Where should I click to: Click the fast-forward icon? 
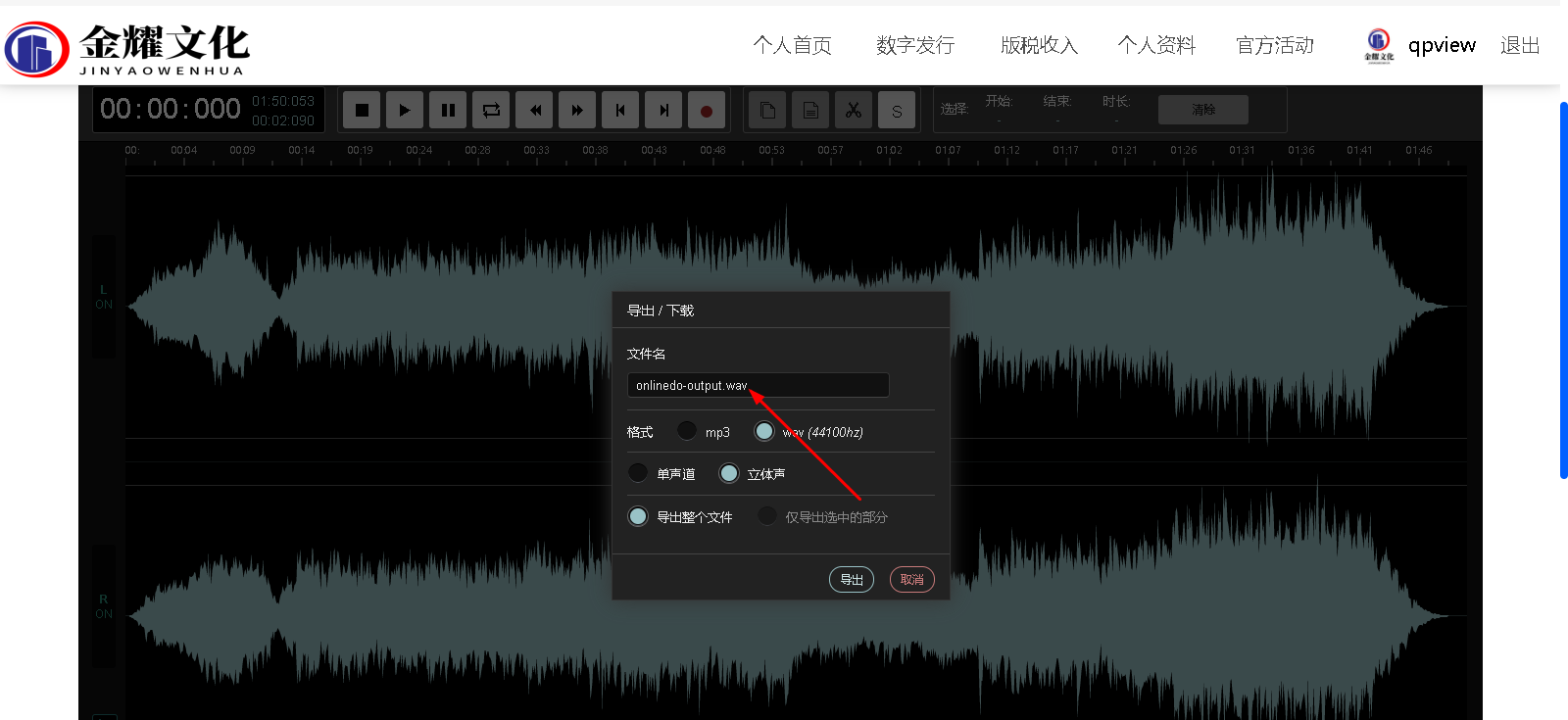click(577, 111)
